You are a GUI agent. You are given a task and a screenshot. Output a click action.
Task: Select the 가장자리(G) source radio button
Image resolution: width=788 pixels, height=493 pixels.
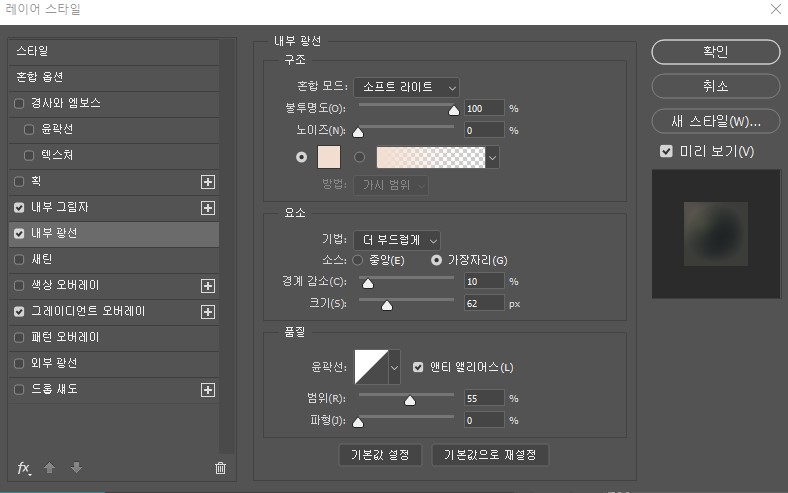436,260
